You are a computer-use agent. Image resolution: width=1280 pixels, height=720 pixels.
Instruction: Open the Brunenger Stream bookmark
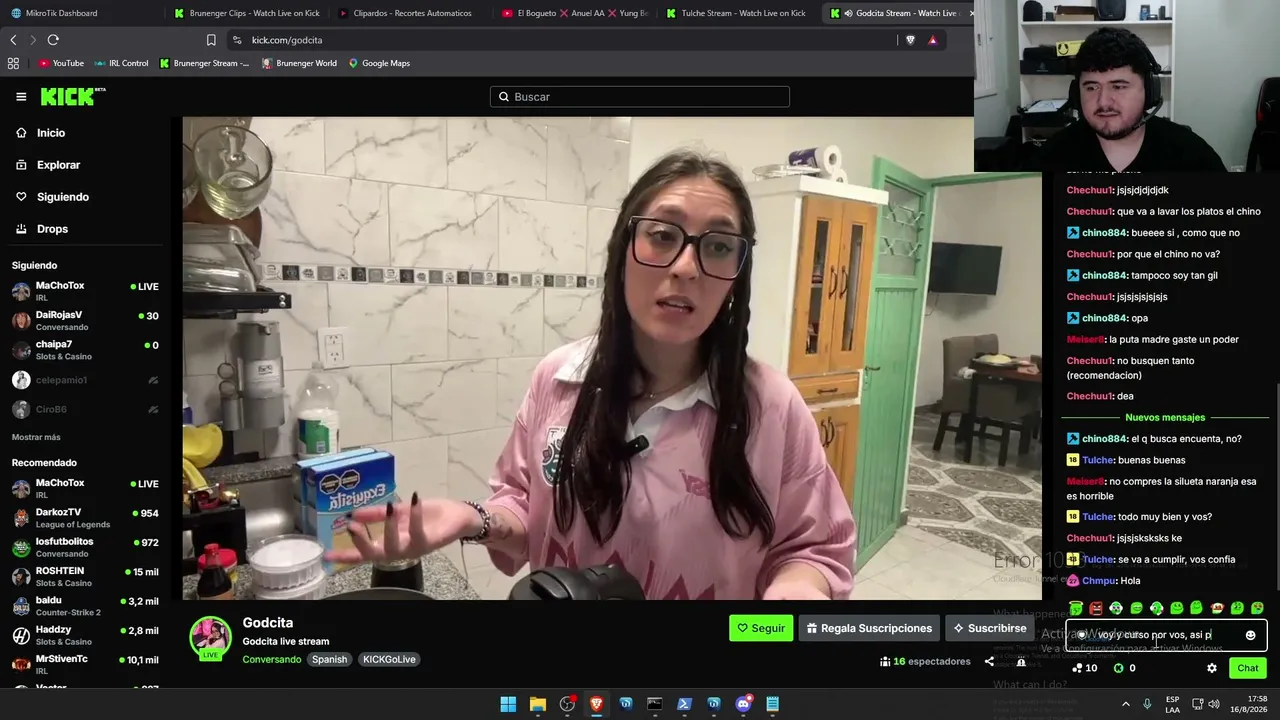[205, 63]
